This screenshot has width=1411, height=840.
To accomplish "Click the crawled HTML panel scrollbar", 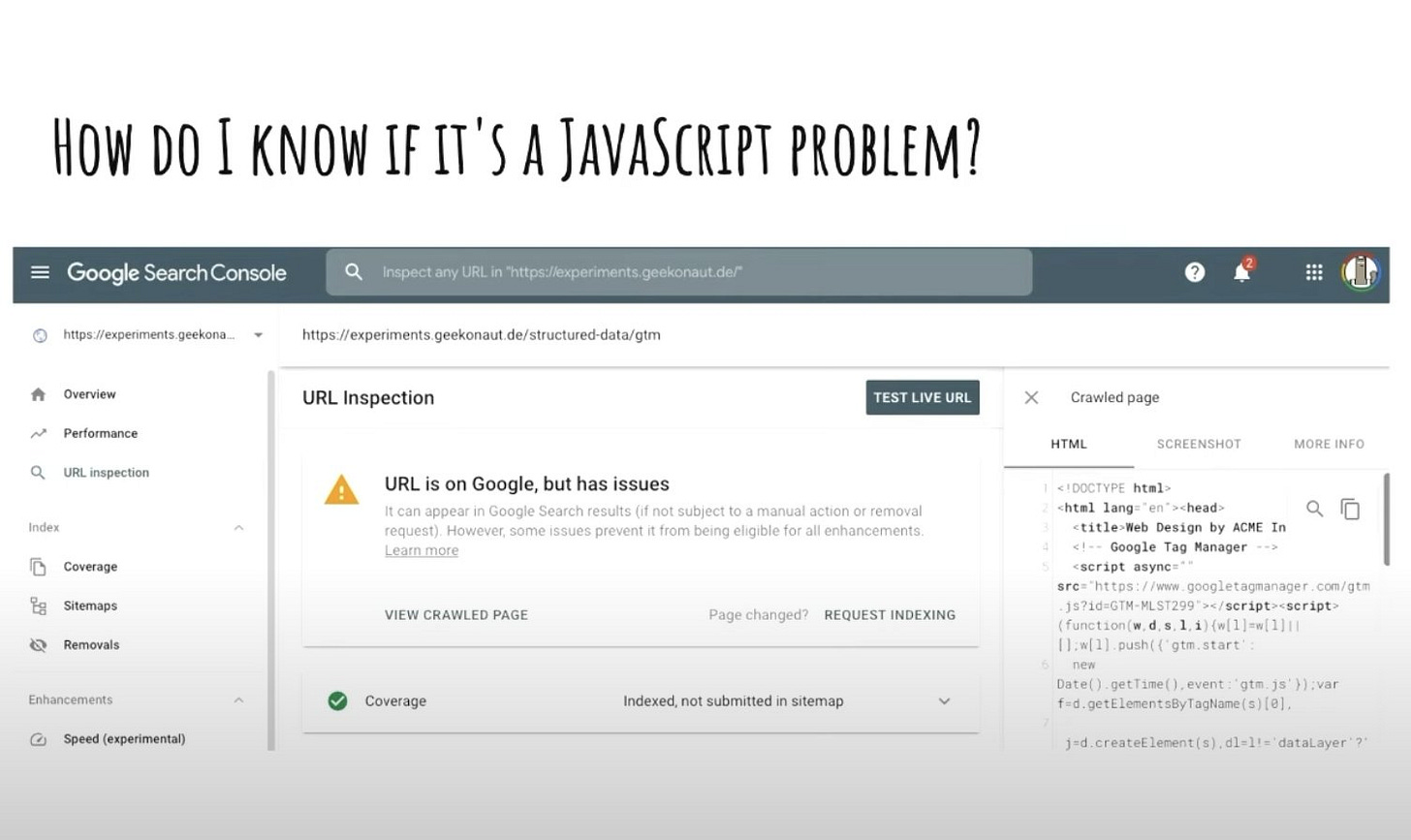I will point(1386,519).
